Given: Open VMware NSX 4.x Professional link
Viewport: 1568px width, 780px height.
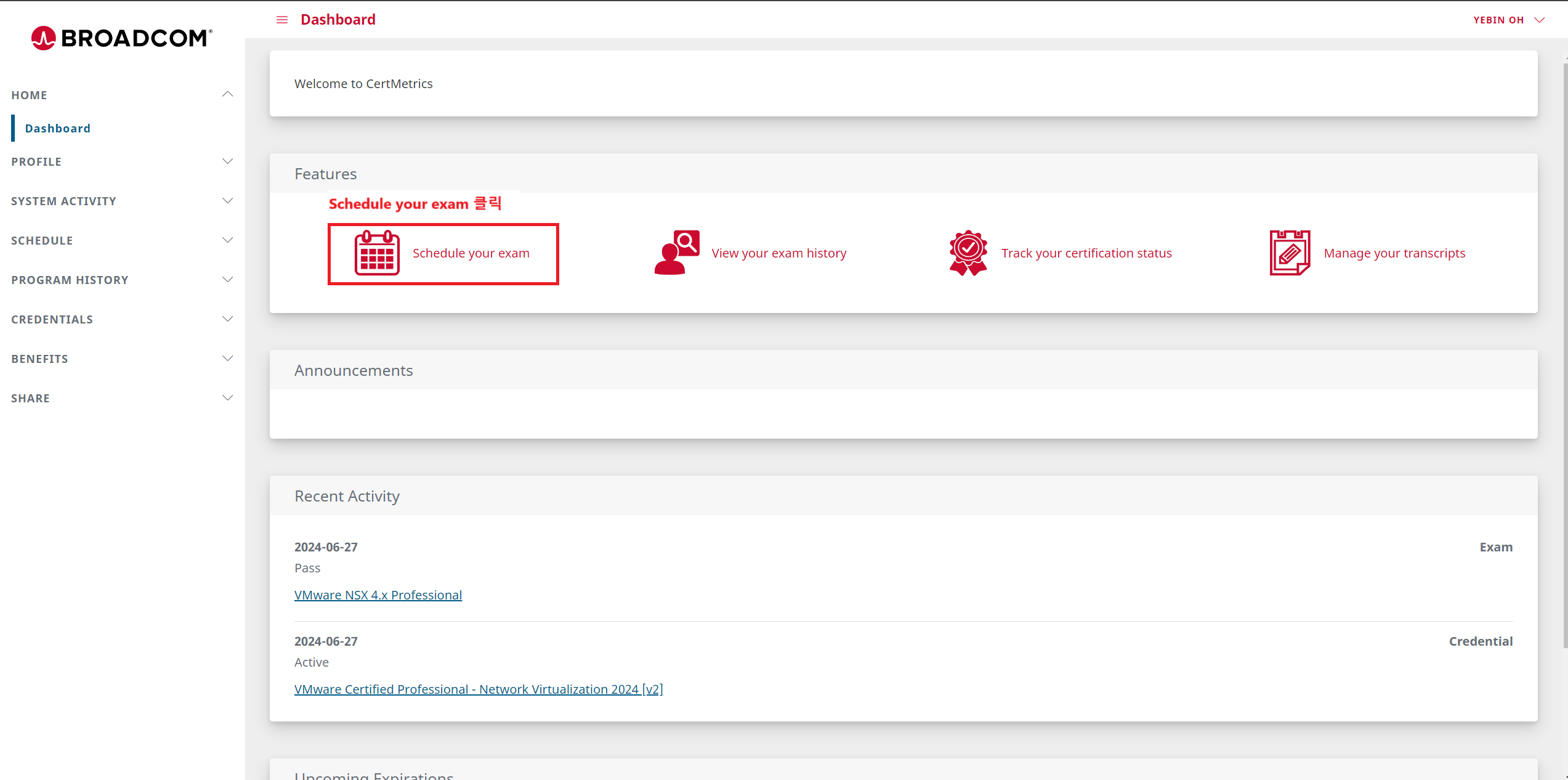Looking at the screenshot, I should (378, 595).
